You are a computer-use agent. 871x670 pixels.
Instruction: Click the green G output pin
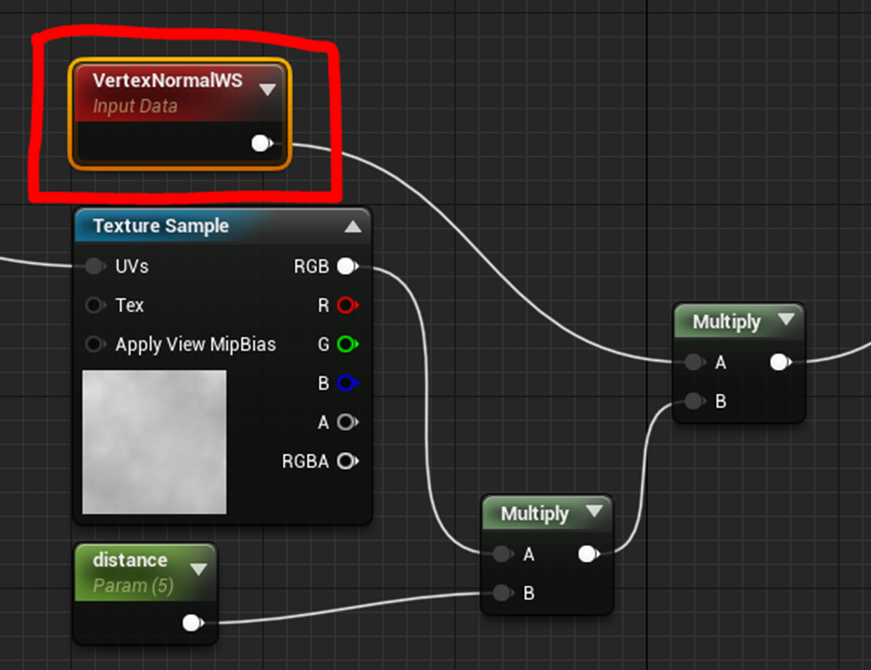click(x=348, y=344)
